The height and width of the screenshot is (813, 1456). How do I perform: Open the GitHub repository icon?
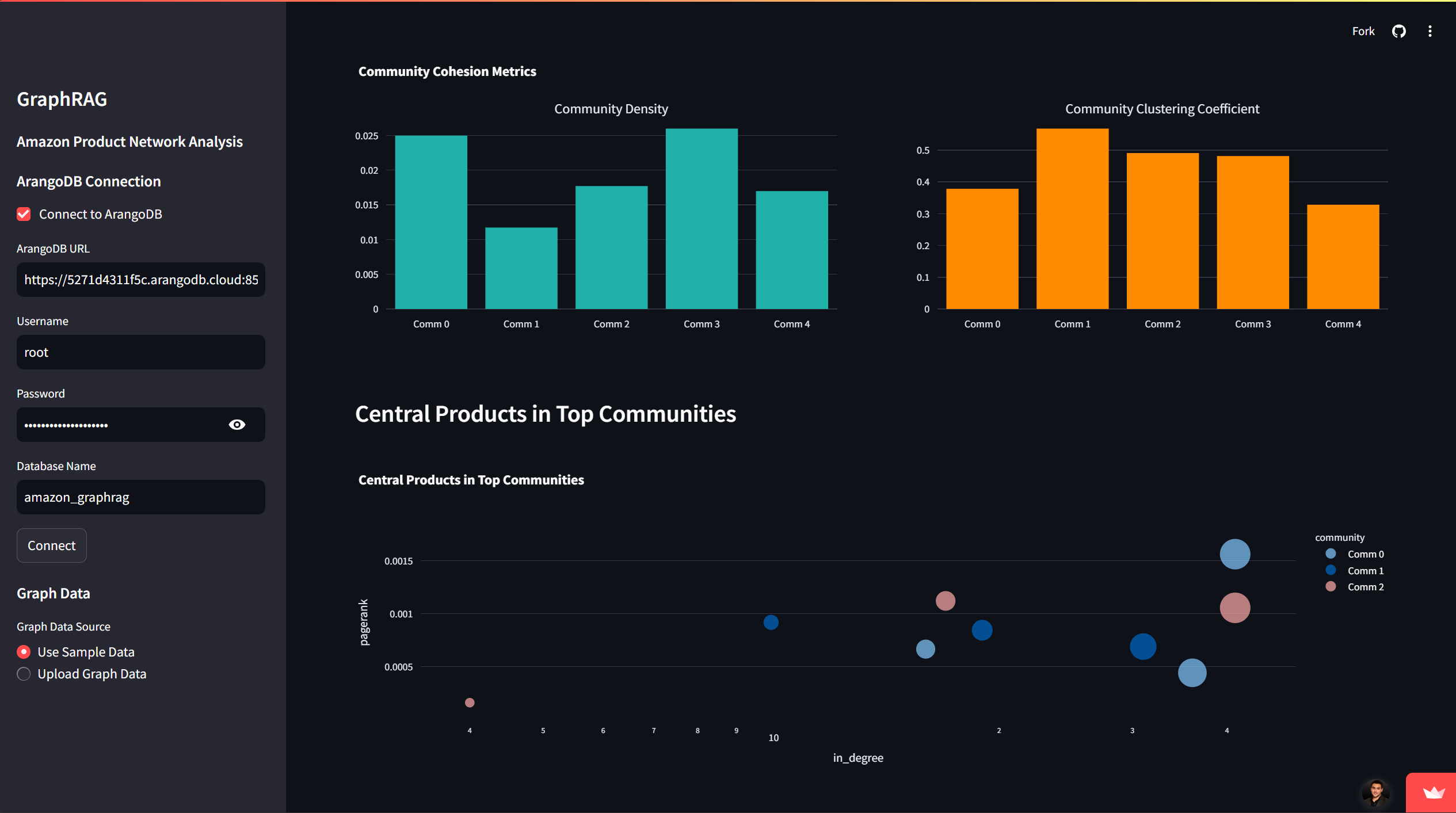pyautogui.click(x=1399, y=31)
